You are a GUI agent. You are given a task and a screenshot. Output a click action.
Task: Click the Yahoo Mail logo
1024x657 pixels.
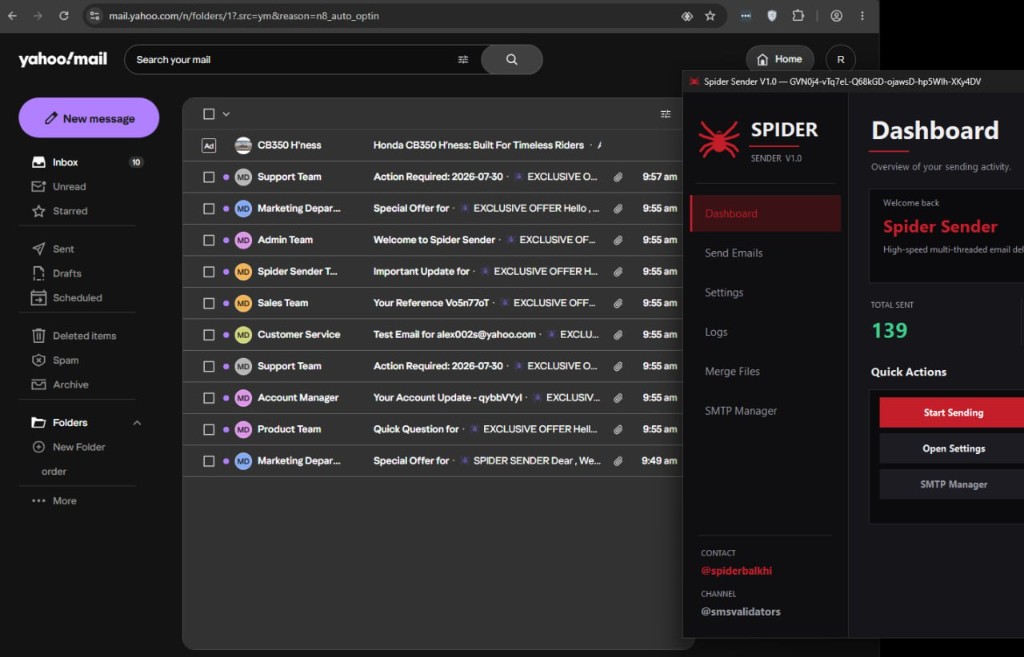point(63,59)
